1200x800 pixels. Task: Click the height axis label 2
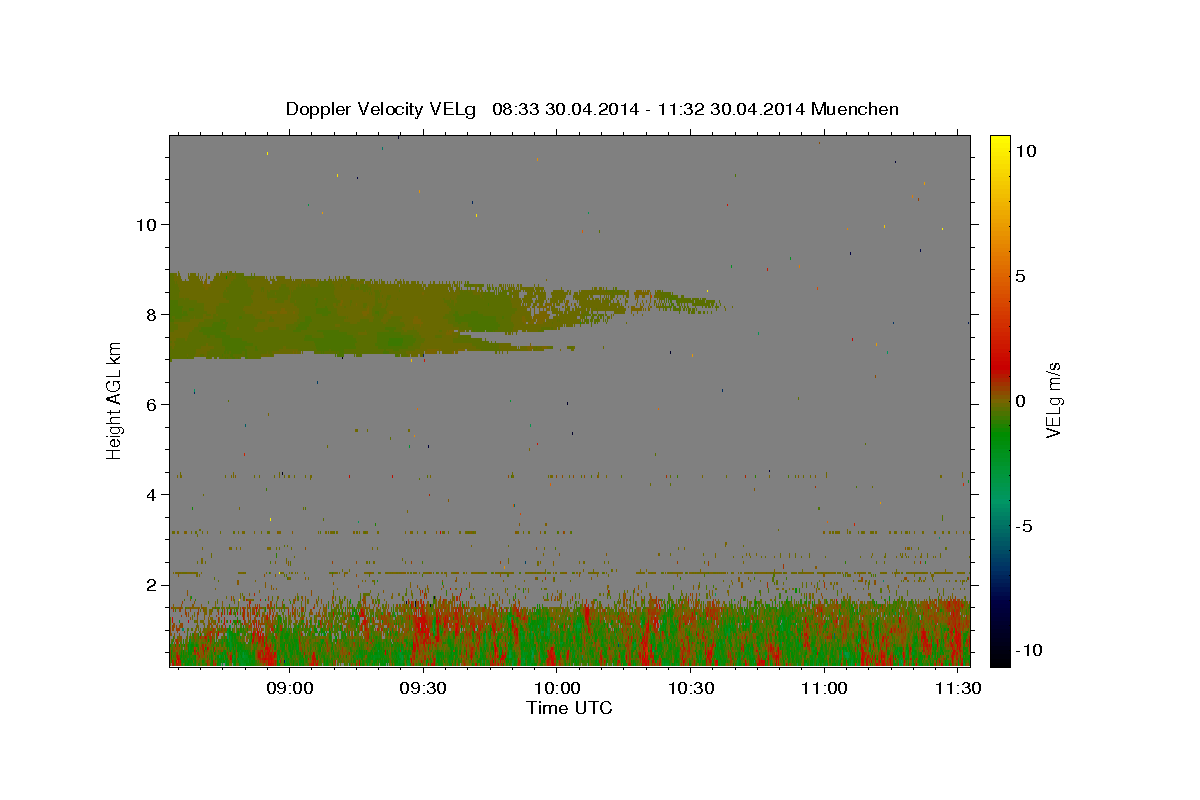pyautogui.click(x=152, y=584)
